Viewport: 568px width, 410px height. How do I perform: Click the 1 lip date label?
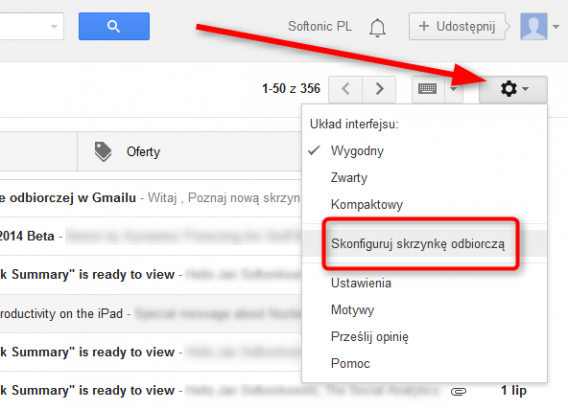click(x=514, y=390)
